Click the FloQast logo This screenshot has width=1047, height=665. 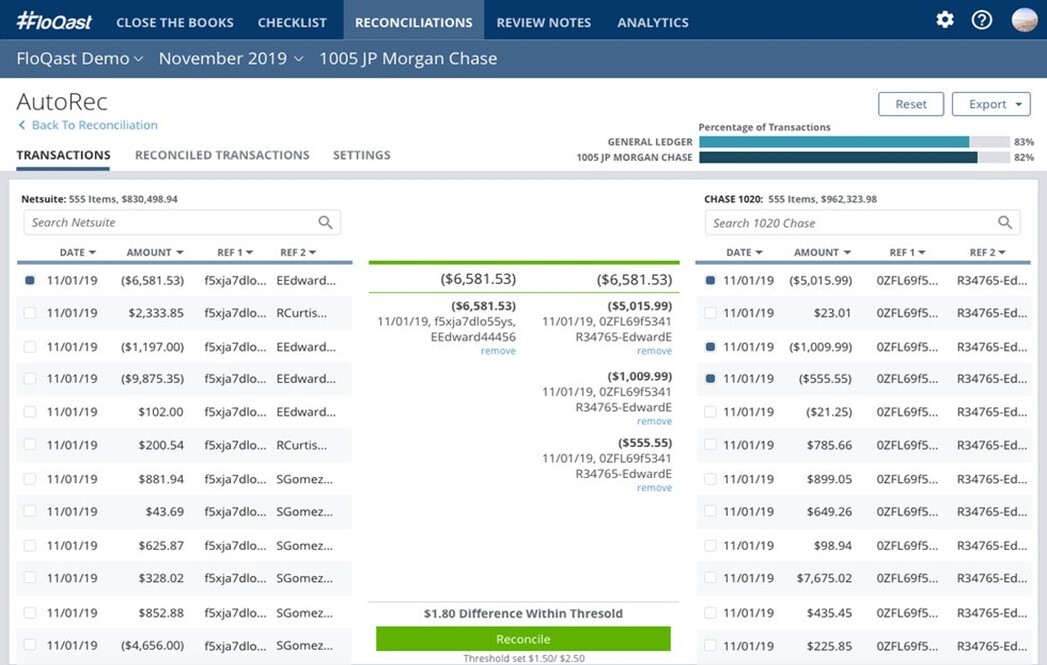coord(55,19)
